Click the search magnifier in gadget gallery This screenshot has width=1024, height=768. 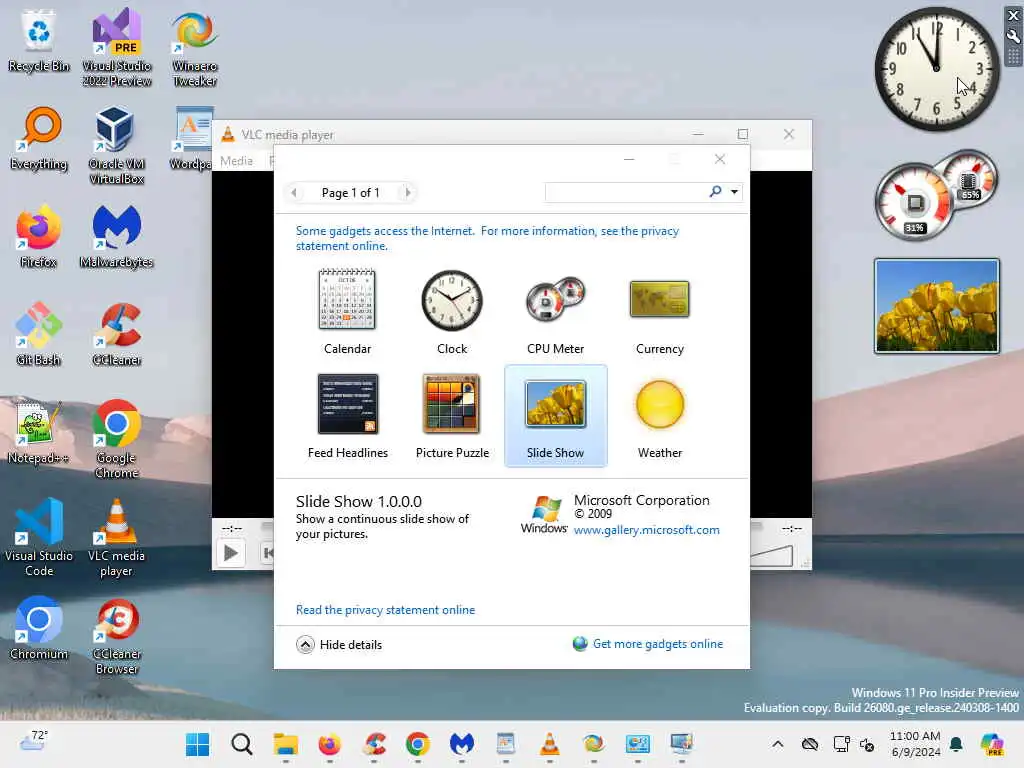tap(716, 192)
